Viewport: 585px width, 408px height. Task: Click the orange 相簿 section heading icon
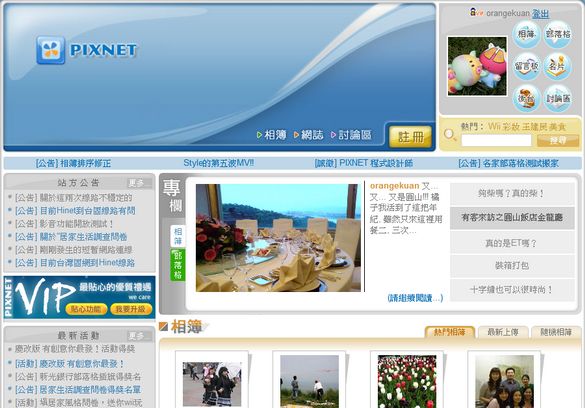click(163, 327)
